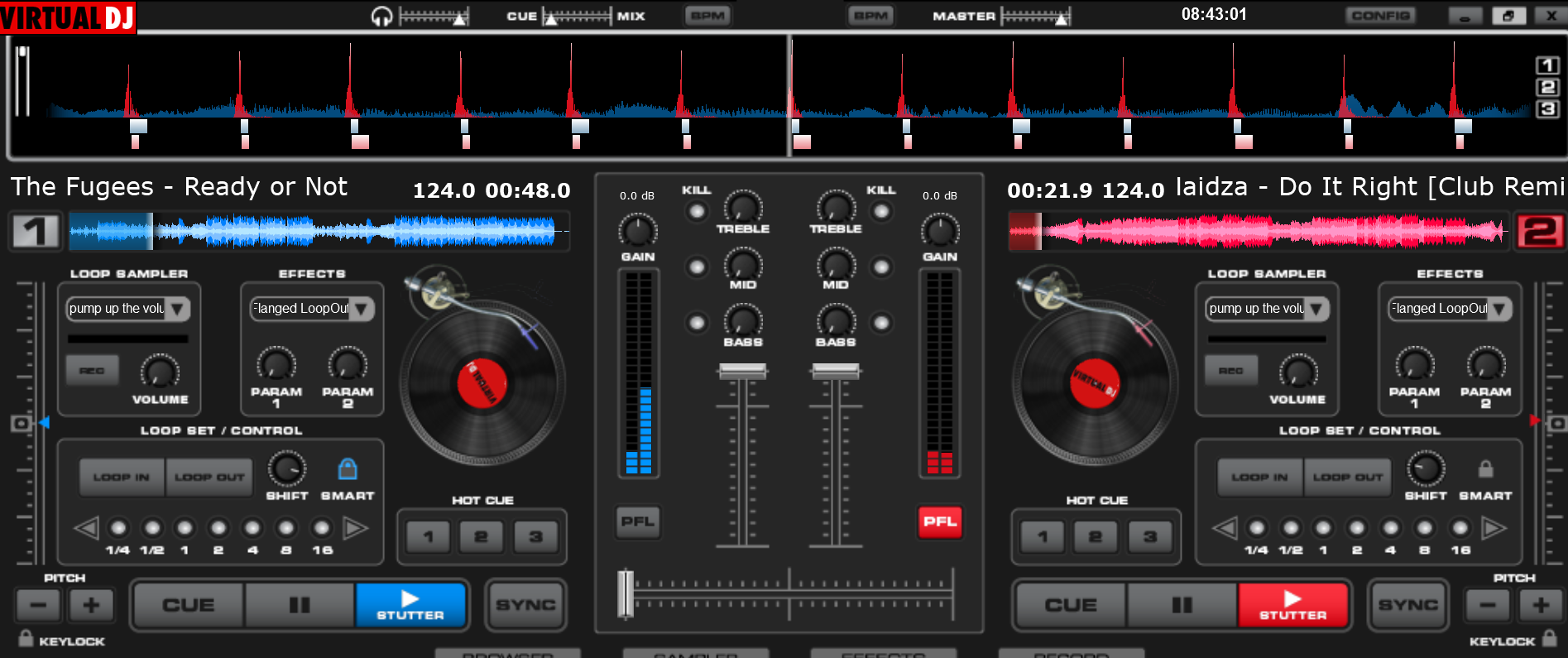Toggle deck 1 smart loop lock icon
Image resolution: width=1568 pixels, height=658 pixels.
point(348,469)
